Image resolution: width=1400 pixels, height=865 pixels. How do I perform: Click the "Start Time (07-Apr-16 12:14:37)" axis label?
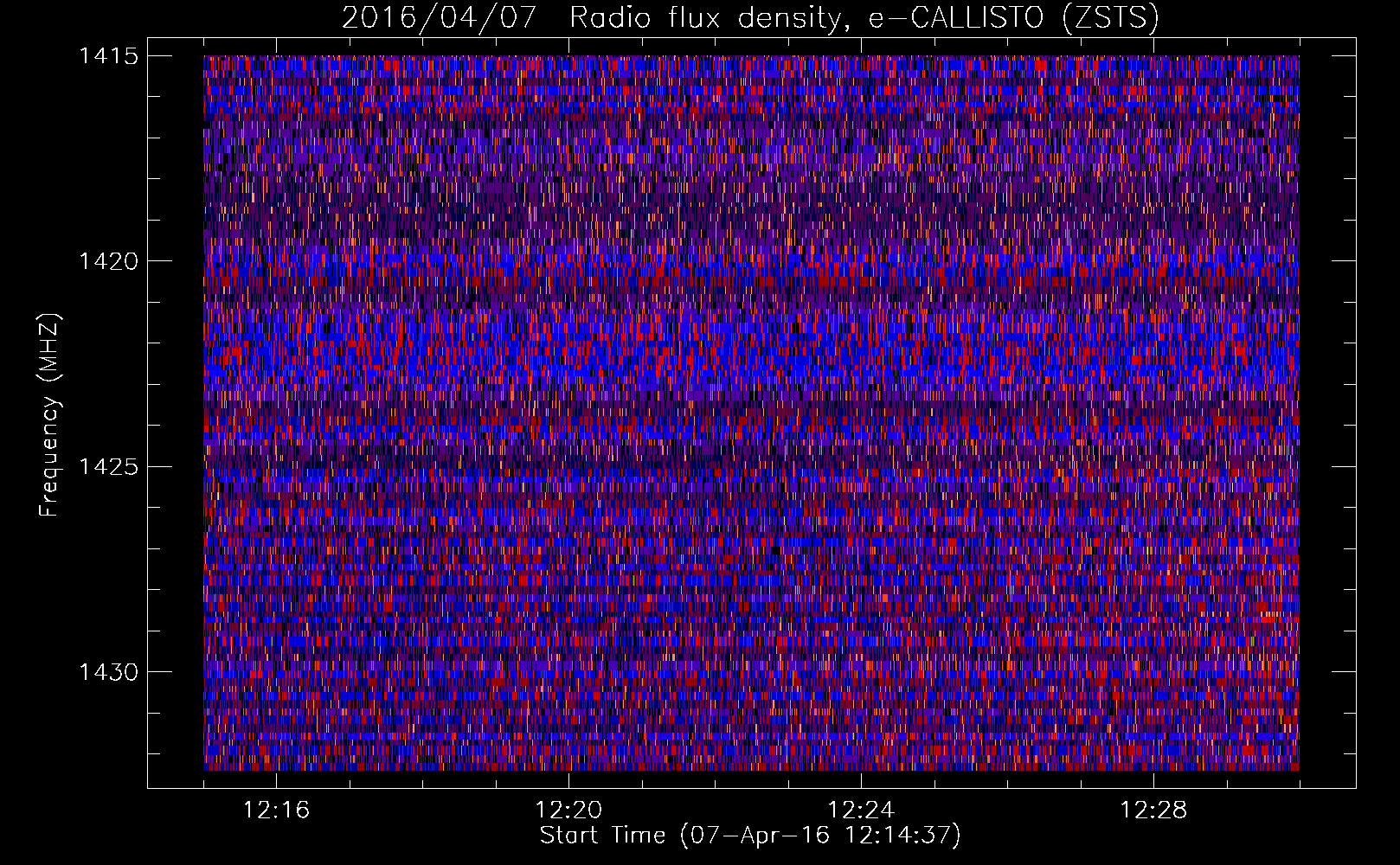coord(750,836)
